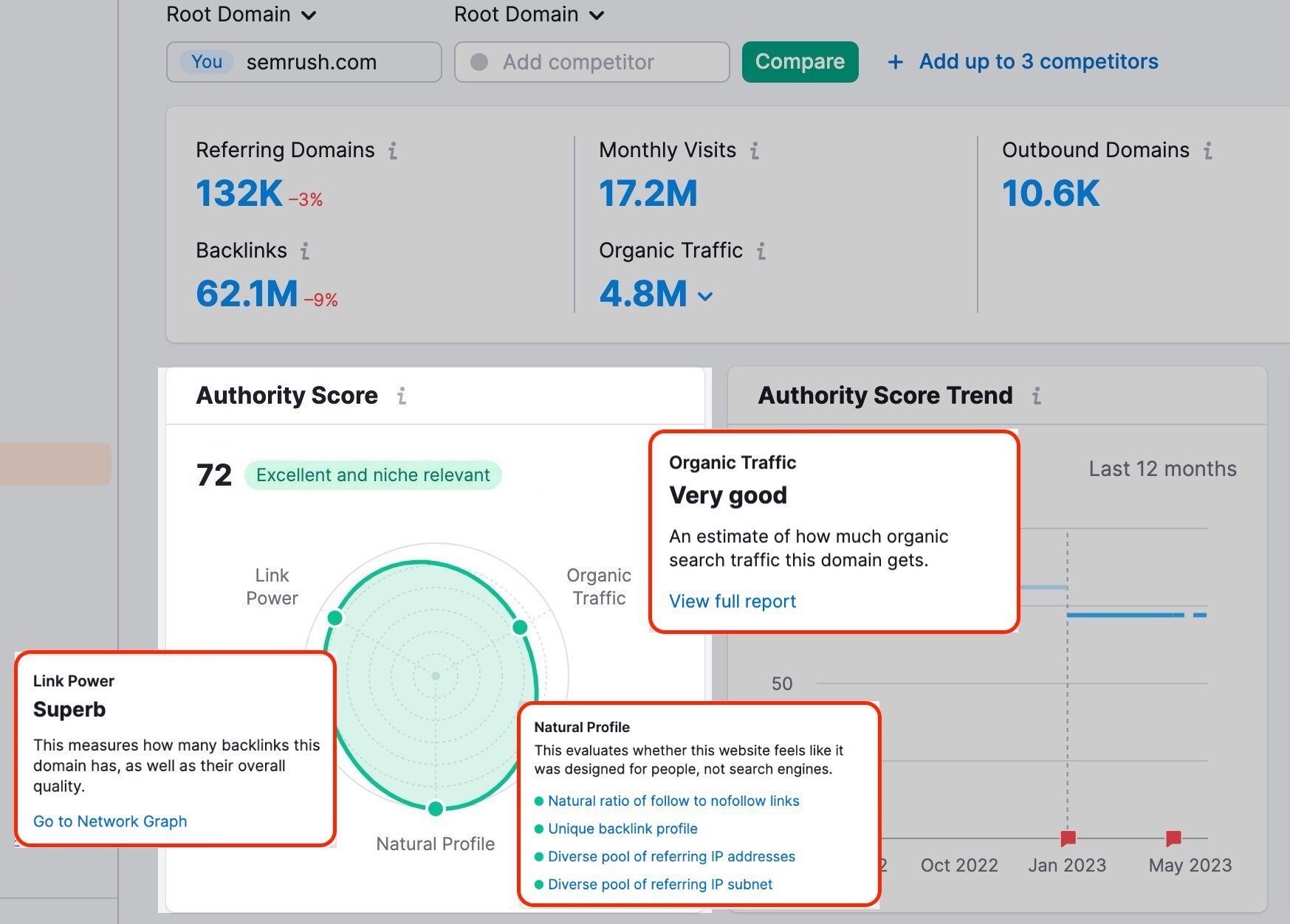Click Natural ratio of follow to nofollow links
This screenshot has height=924, width=1290.
tap(673, 801)
